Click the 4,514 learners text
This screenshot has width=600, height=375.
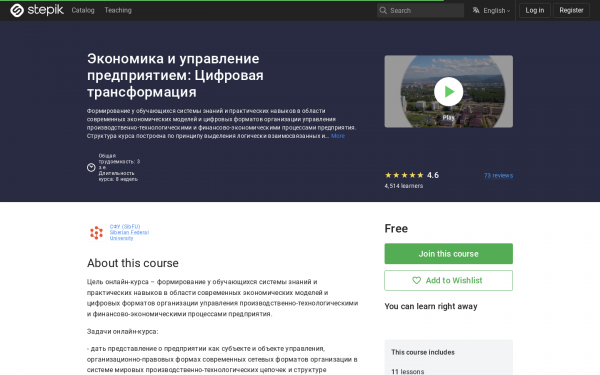pos(404,186)
